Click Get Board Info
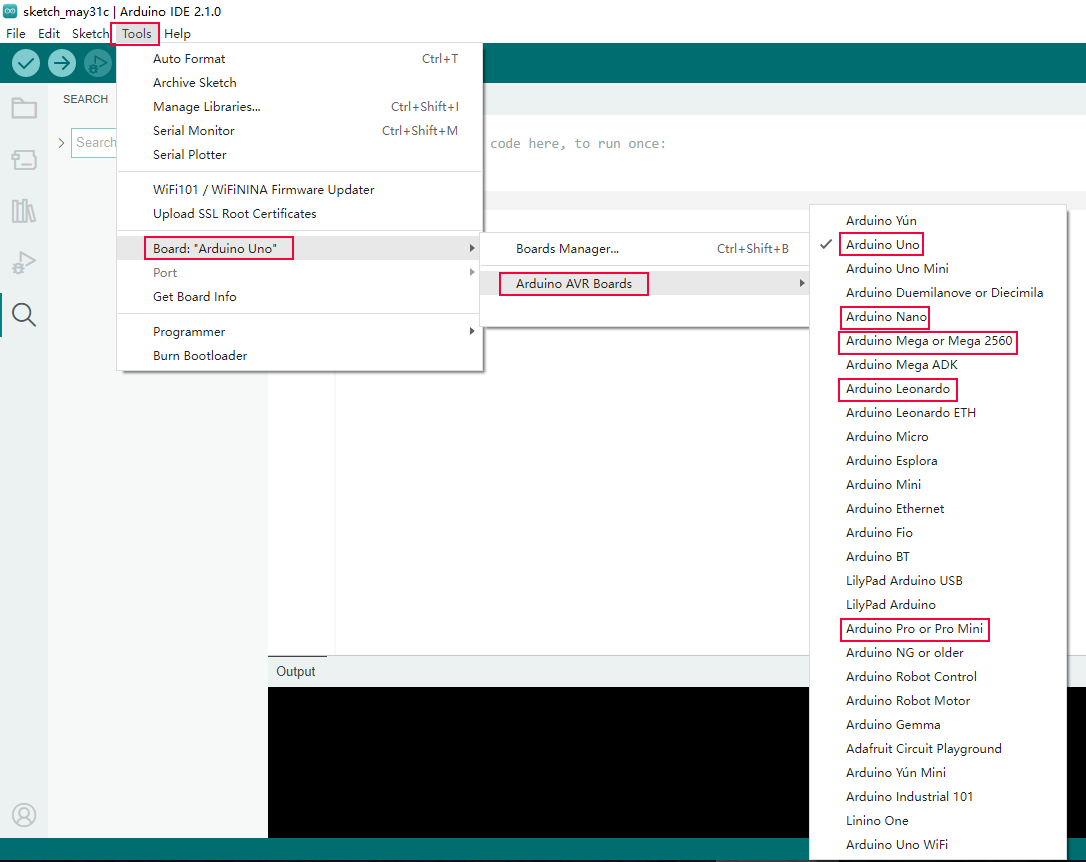 (299, 296)
